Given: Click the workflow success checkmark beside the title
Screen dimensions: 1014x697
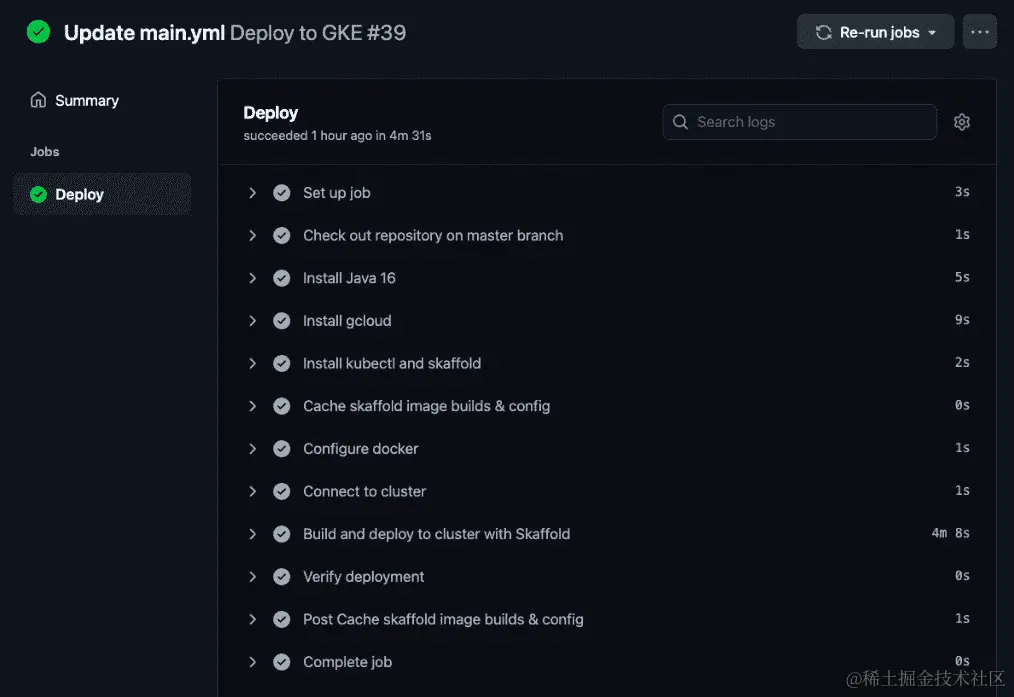Looking at the screenshot, I should 38,32.
